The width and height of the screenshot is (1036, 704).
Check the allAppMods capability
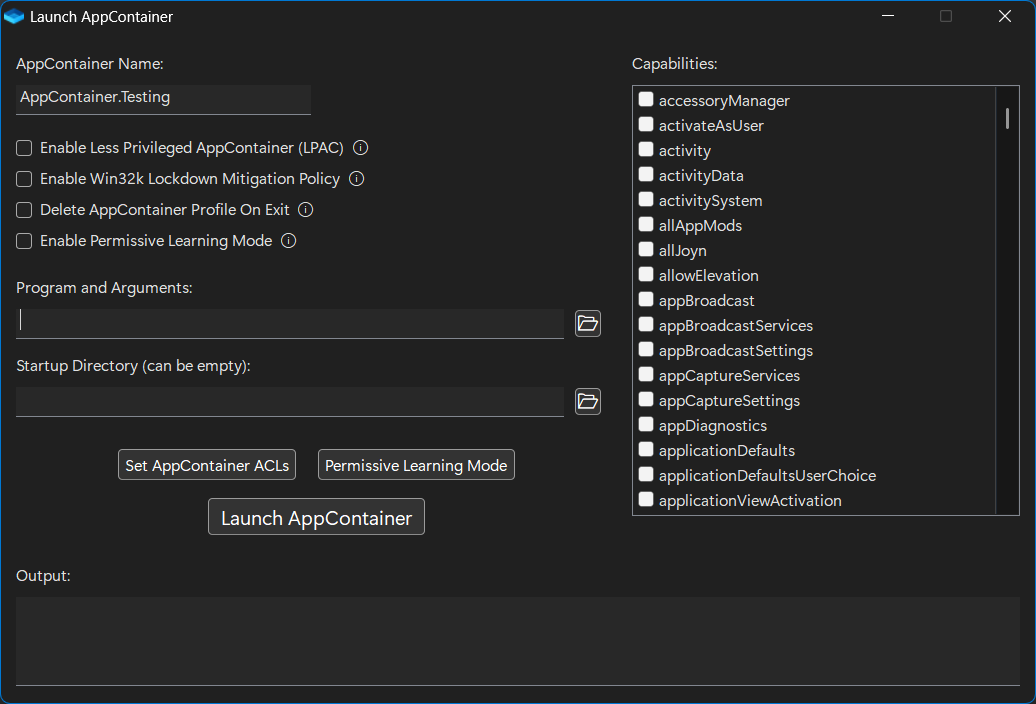tap(646, 225)
